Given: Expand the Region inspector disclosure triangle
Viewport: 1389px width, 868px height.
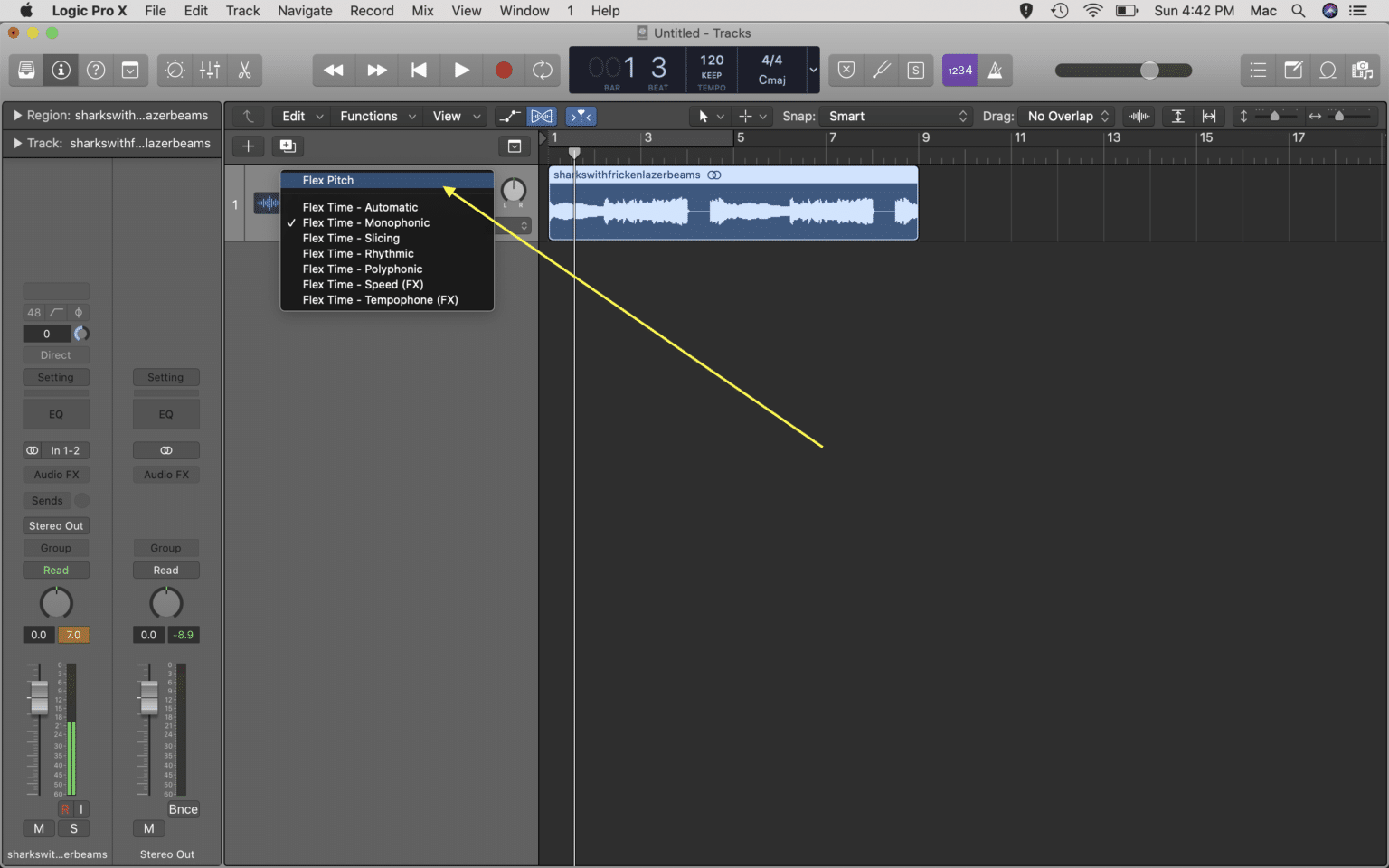Looking at the screenshot, I should click(x=16, y=115).
